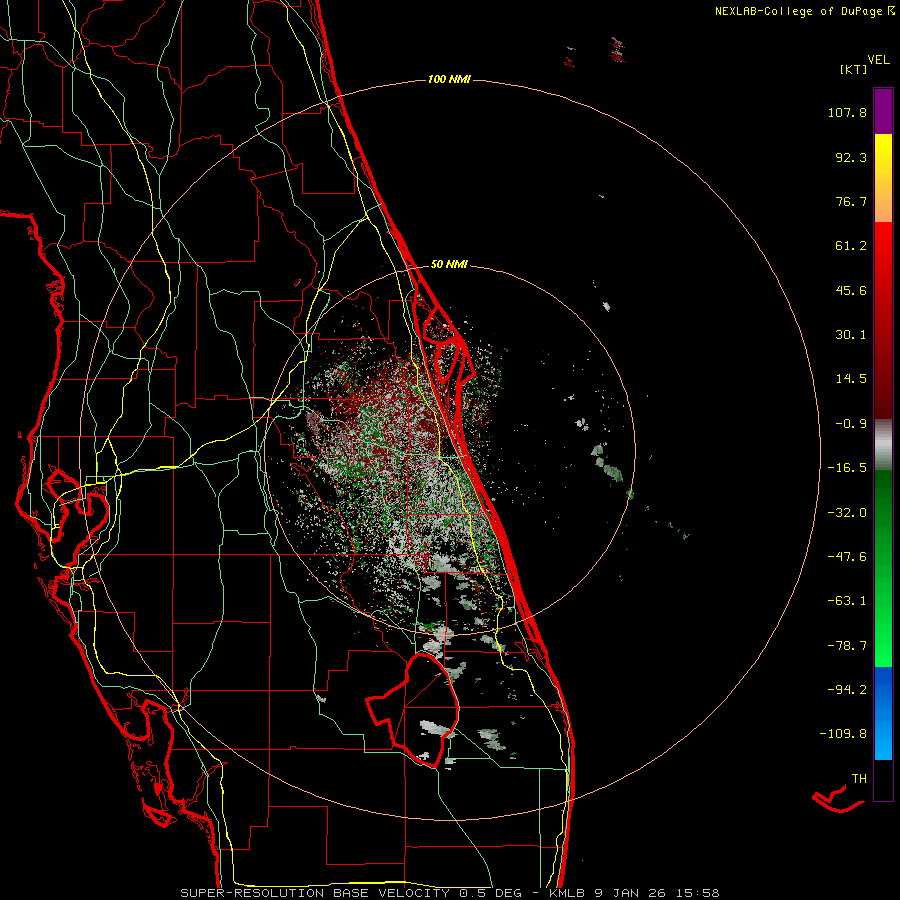Click the TH legend label

tap(859, 779)
